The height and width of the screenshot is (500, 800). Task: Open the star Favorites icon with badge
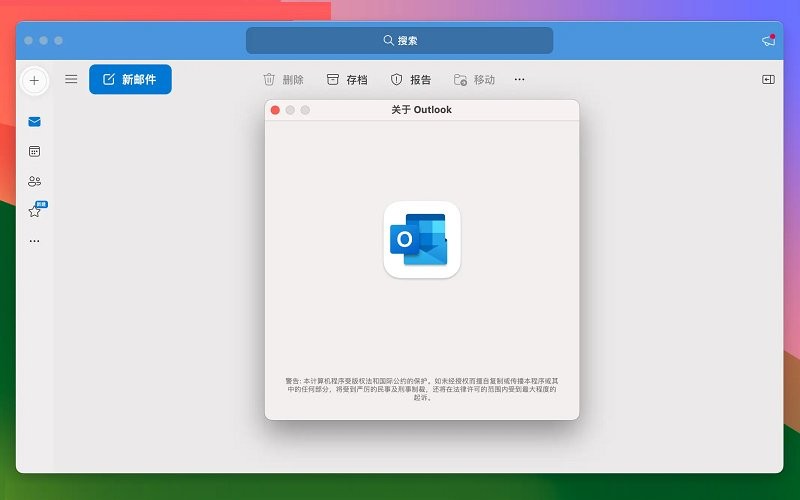click(x=35, y=211)
